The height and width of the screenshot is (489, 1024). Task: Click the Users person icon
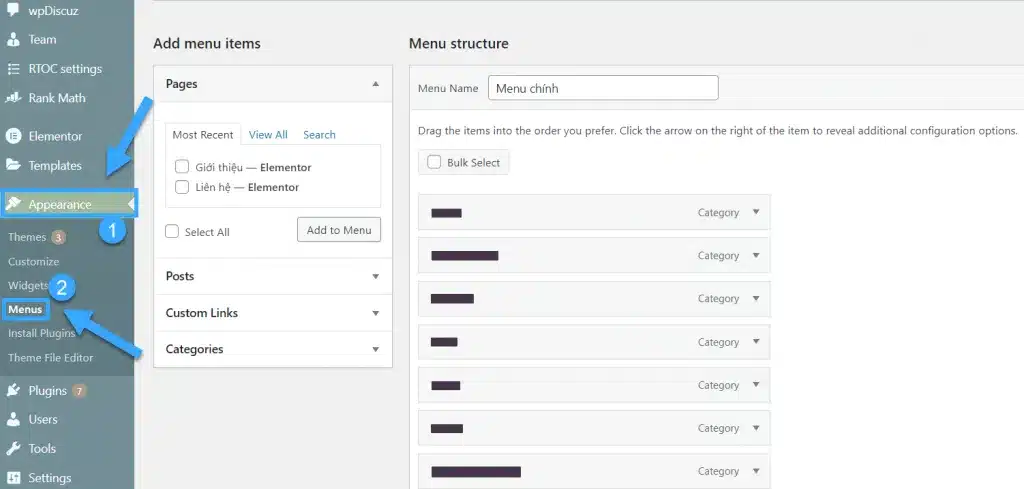[x=13, y=419]
